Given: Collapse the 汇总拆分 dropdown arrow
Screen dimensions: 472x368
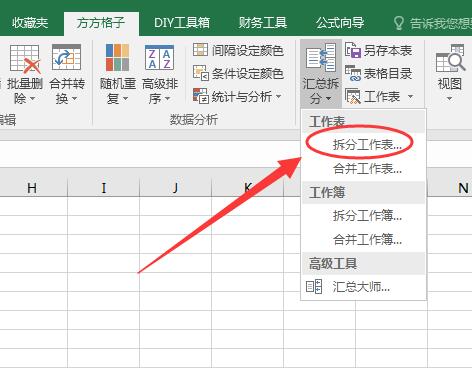Looking at the screenshot, I should point(329,99).
